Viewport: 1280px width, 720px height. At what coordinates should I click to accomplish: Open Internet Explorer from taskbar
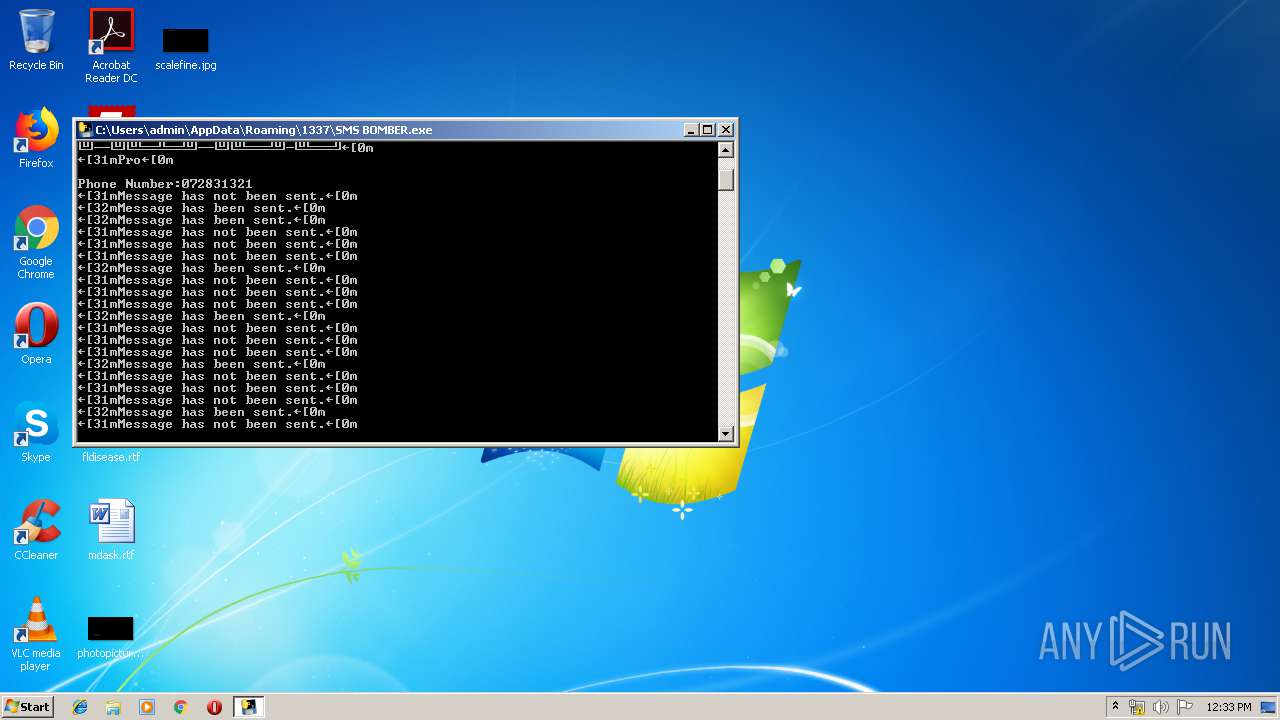click(80, 707)
